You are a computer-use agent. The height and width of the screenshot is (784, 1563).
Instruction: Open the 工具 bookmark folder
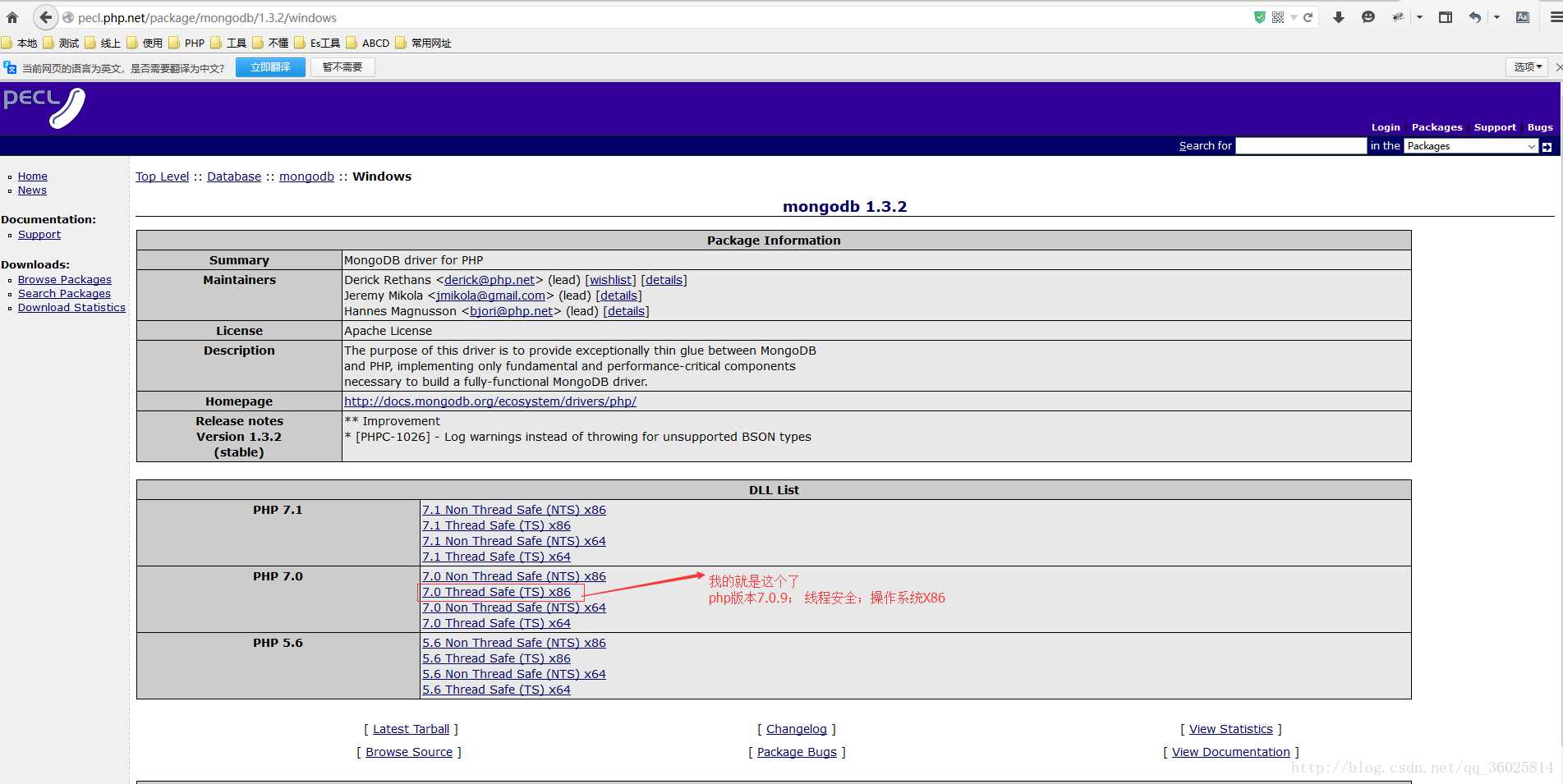(x=228, y=43)
